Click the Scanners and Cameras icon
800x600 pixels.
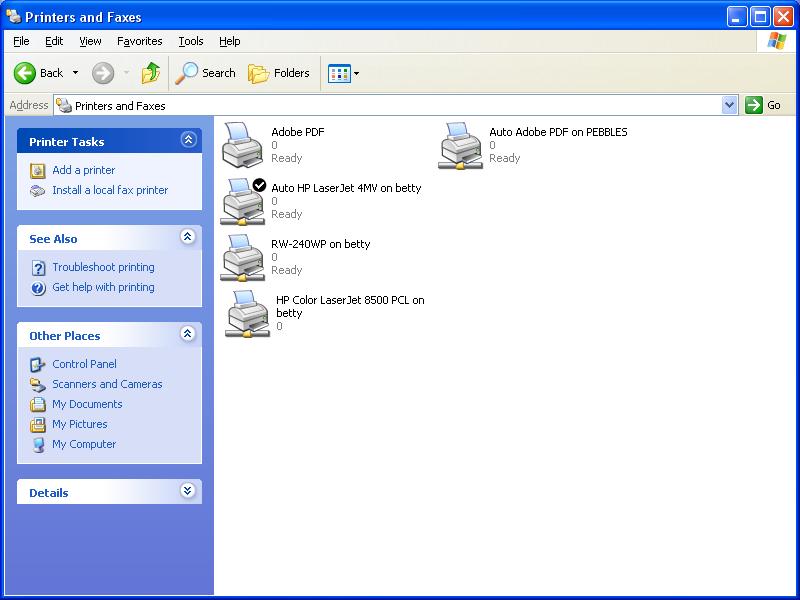point(38,385)
